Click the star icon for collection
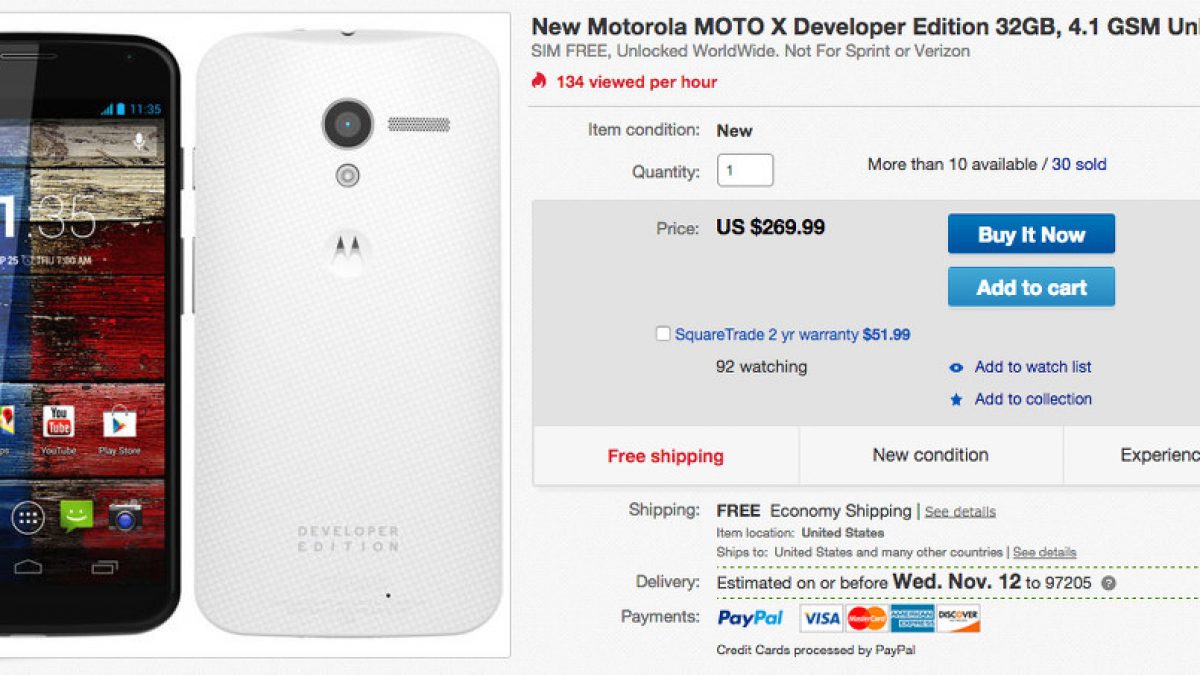 pos(956,399)
